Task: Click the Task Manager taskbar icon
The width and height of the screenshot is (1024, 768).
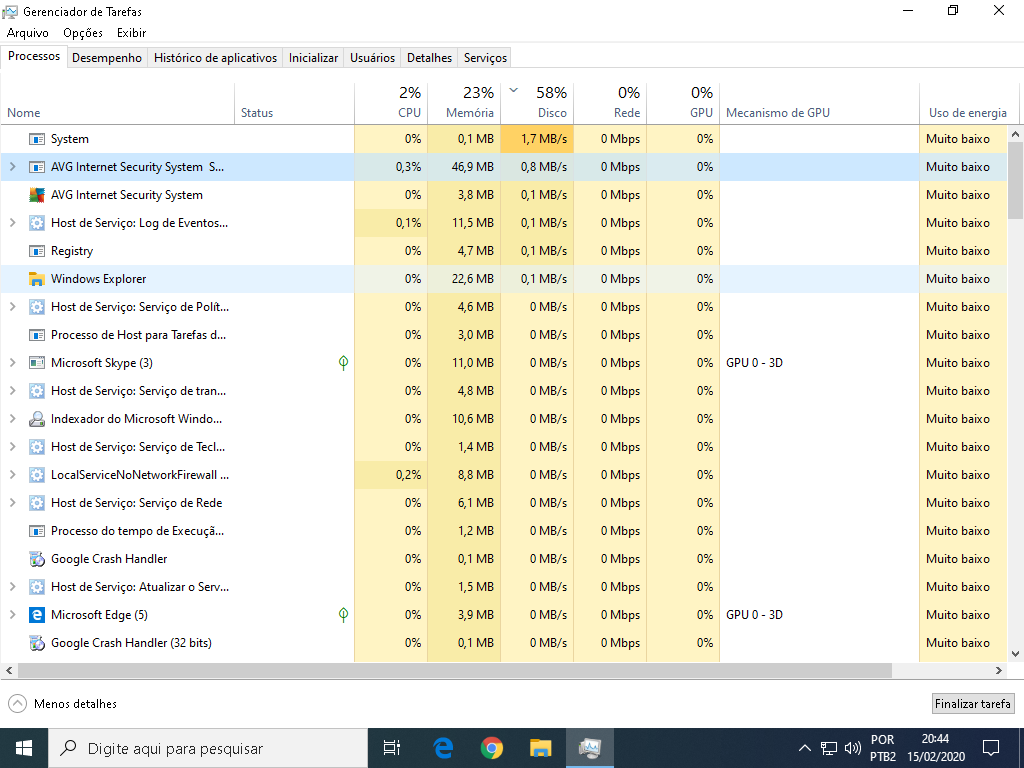Action: point(590,748)
